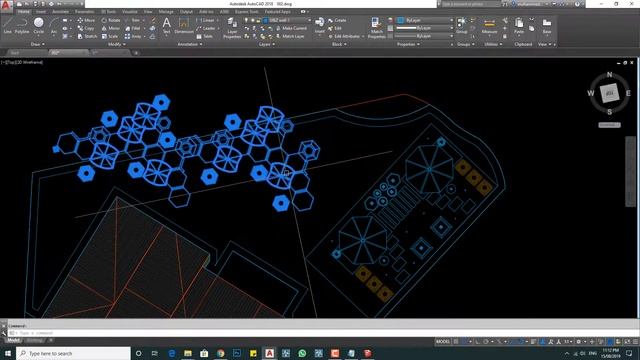640x360 pixels.
Task: Insert a Table
Action: click(x=204, y=36)
